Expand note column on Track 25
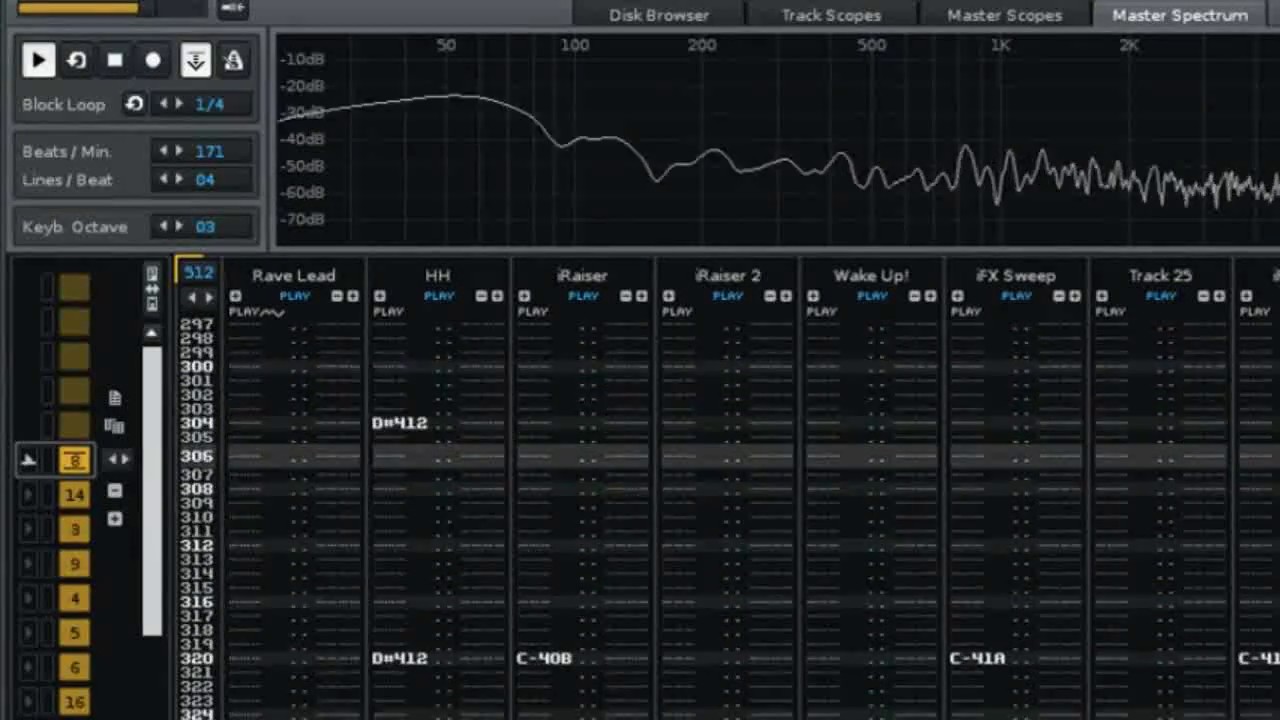Image resolution: width=1280 pixels, height=720 pixels. [1102, 296]
